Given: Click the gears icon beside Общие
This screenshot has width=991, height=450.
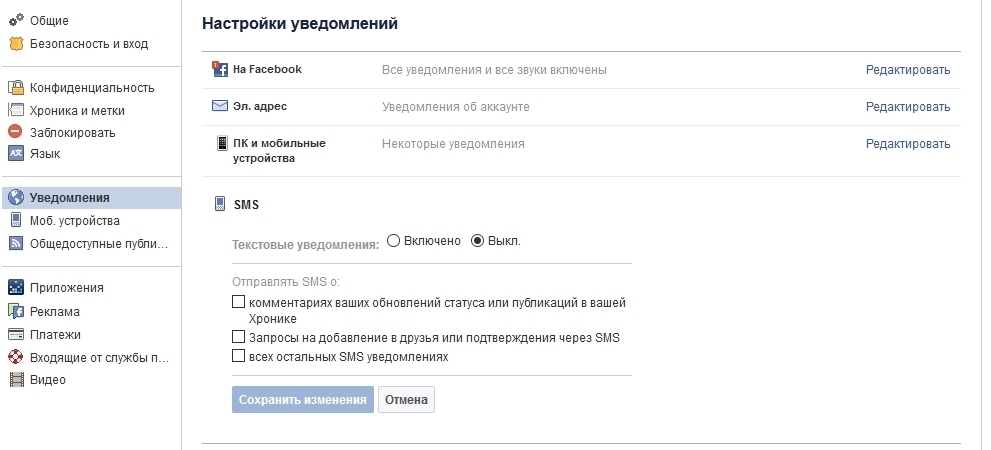Looking at the screenshot, I should tap(15, 20).
